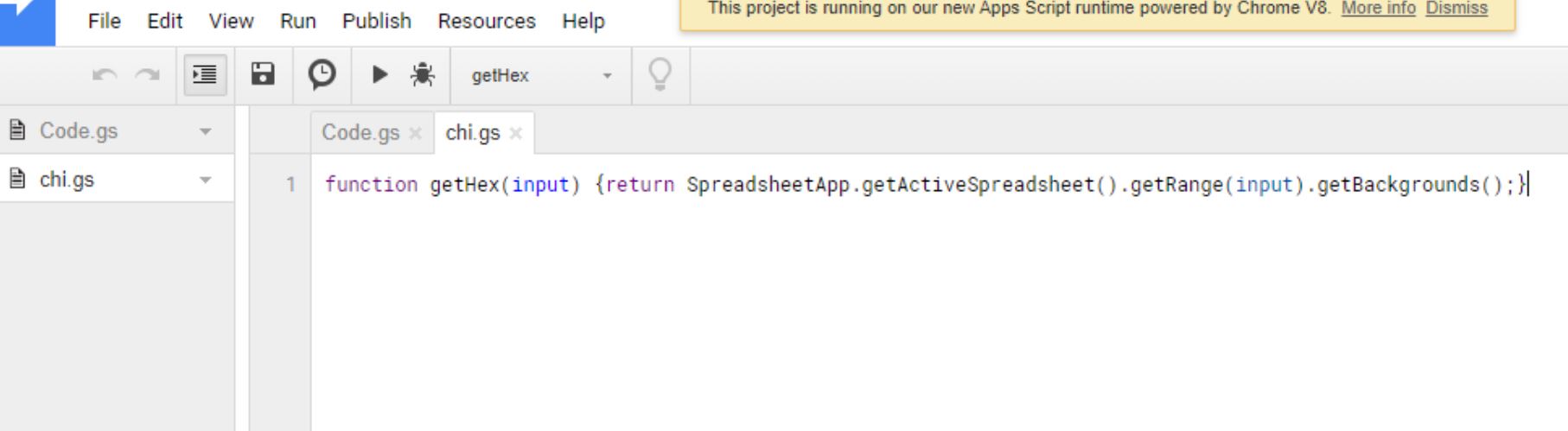Follow the More info link

tap(1378, 9)
